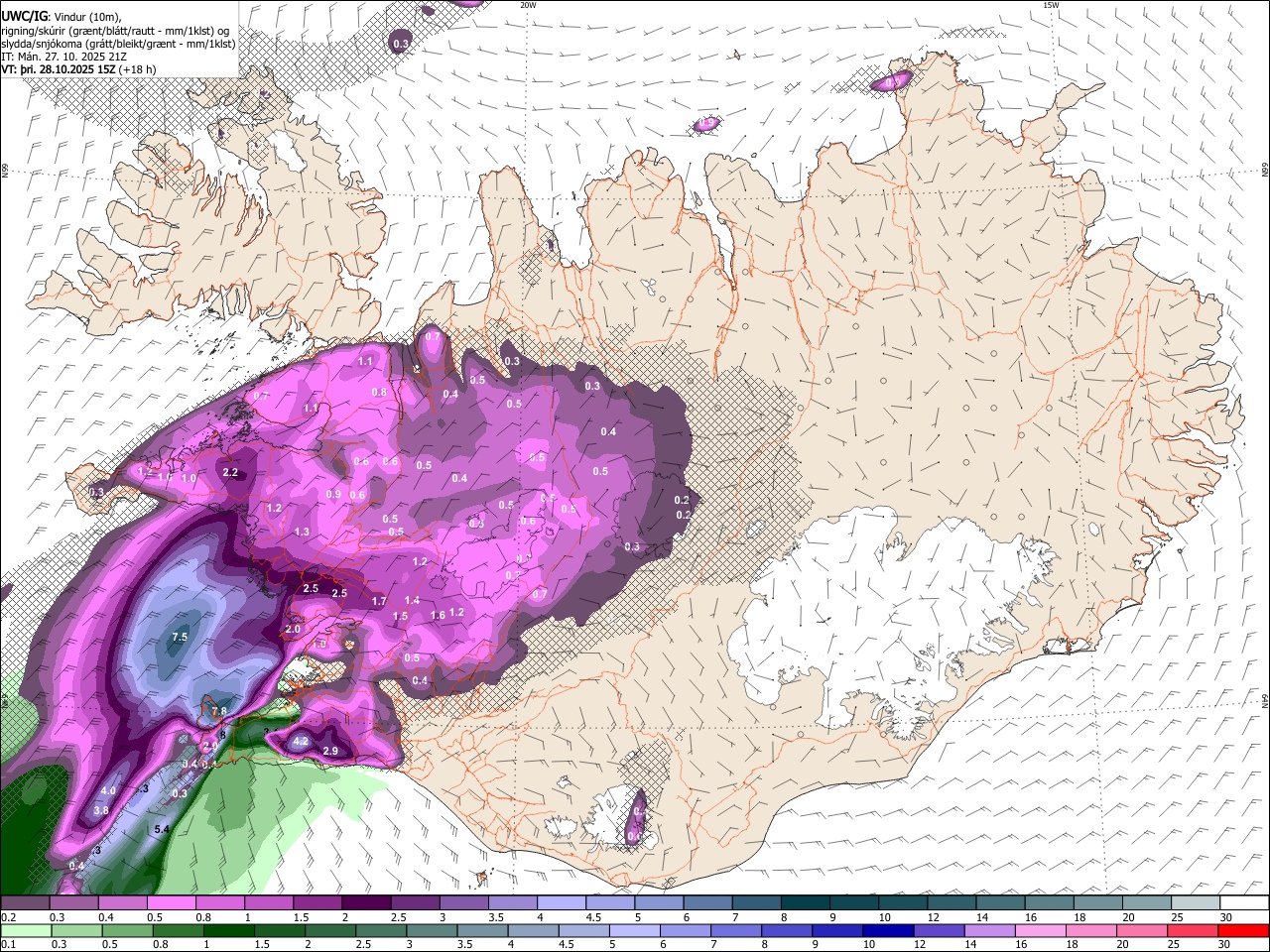Click the deep navy 10–12 swatch, lower scale
The width and height of the screenshot is (1270, 952).
[x=888, y=931]
